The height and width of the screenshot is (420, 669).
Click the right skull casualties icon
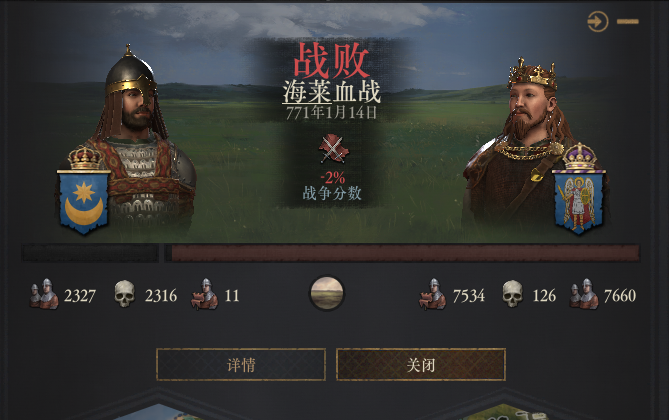tap(513, 294)
